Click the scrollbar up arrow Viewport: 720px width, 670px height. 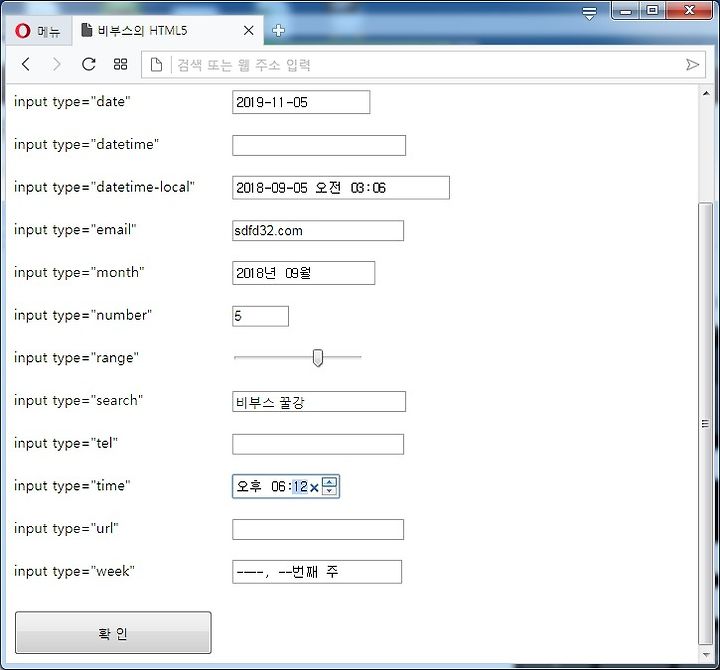coord(706,94)
